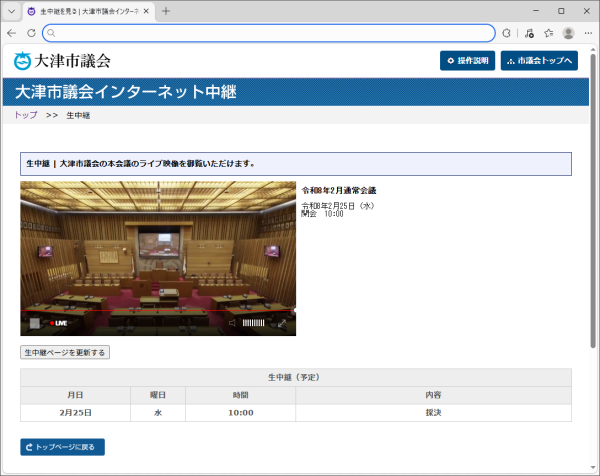Click the red LIVE indicator

click(58, 323)
